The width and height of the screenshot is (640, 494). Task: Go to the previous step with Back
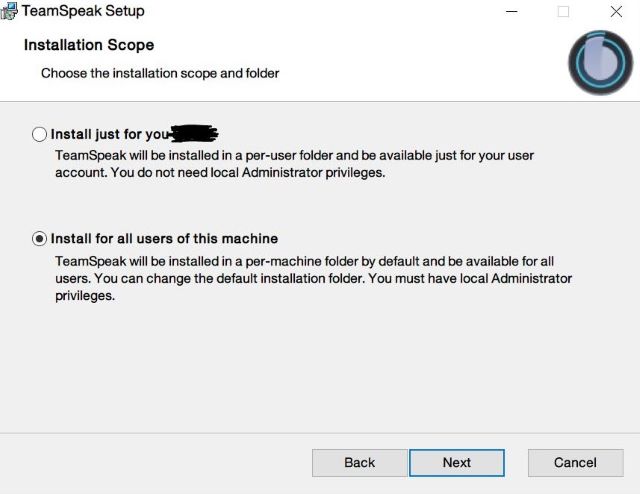pos(359,462)
